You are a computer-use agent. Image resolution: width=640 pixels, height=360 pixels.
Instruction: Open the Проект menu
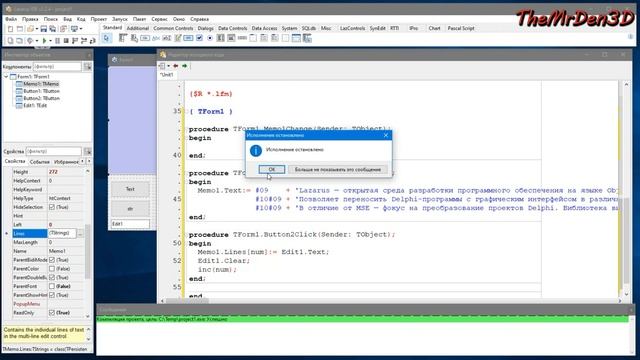98,19
